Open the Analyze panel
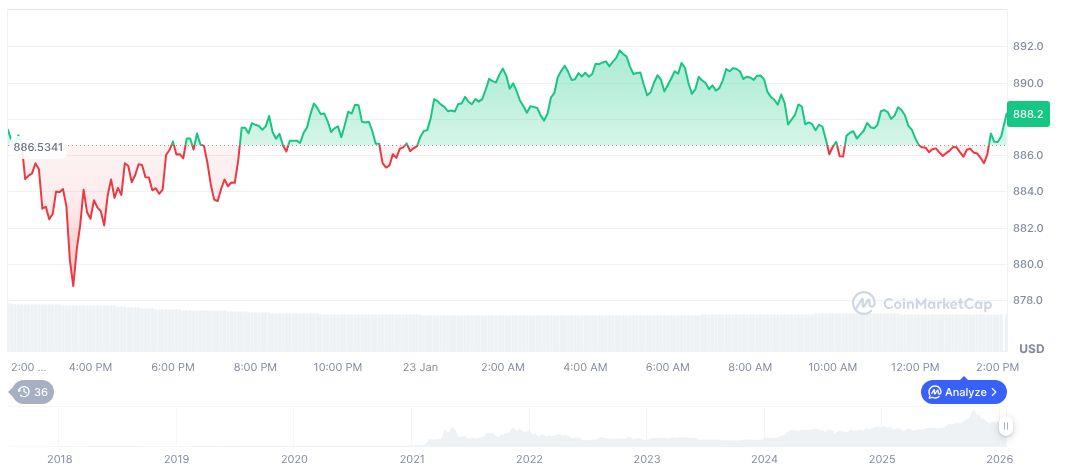The image size is (1072, 470). click(963, 392)
